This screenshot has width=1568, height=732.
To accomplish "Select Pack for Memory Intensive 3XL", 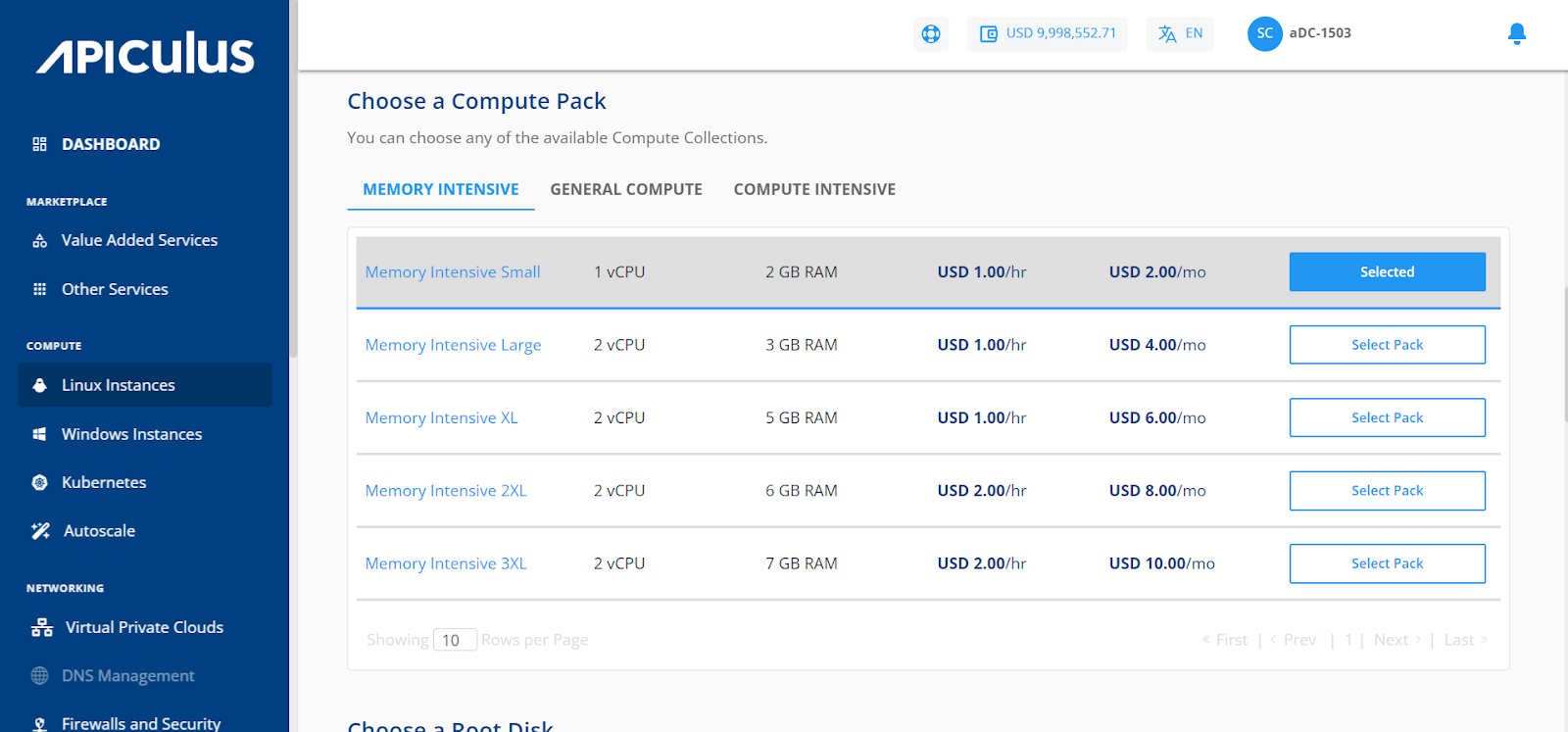I will pos(1387,563).
